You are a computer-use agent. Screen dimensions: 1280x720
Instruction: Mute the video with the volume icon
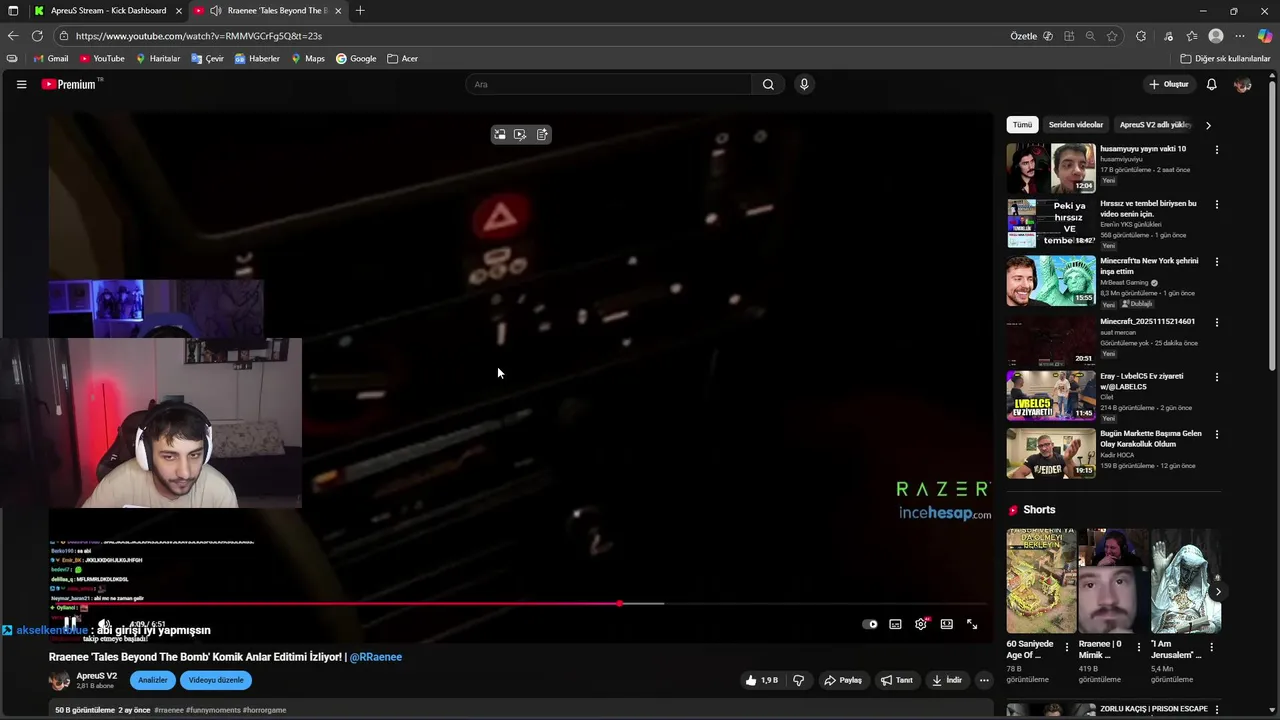pyautogui.click(x=104, y=624)
